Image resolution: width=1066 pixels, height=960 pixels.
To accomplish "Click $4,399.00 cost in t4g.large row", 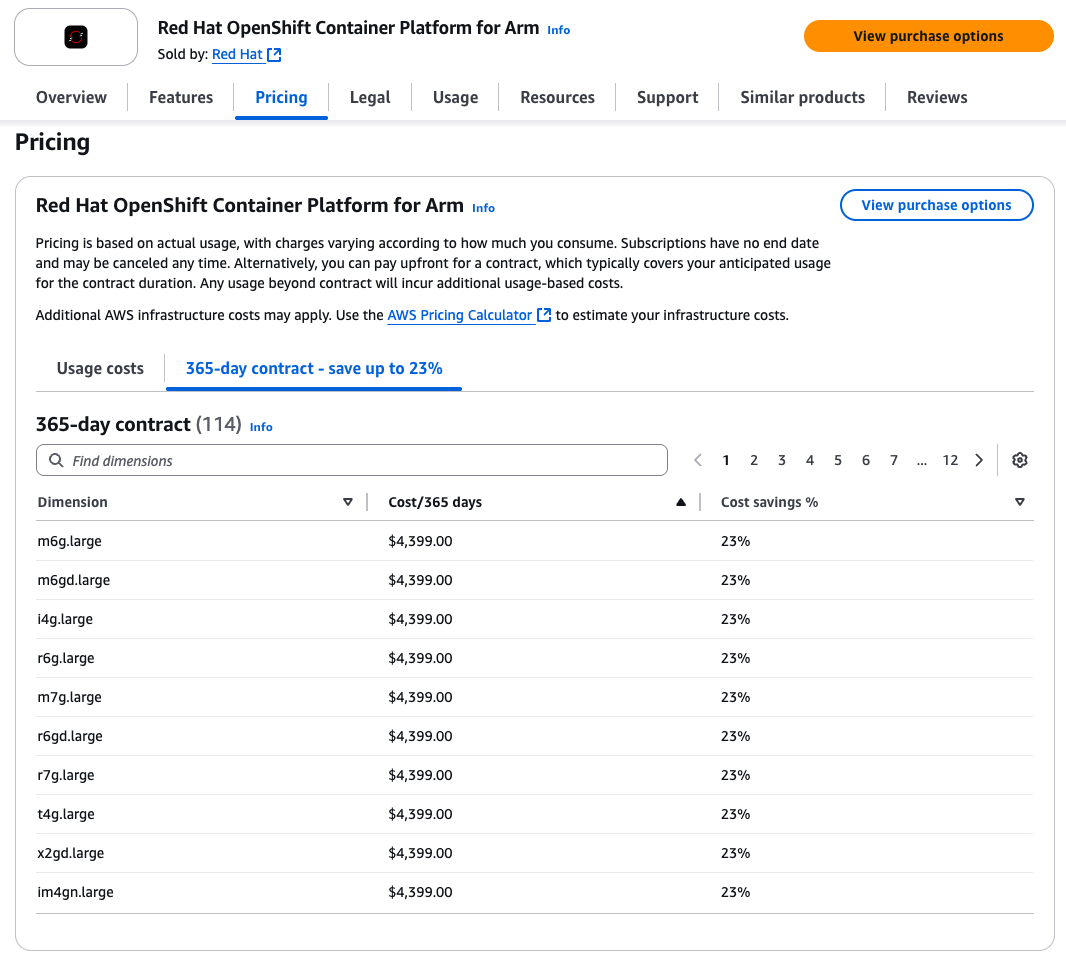I will [420, 814].
